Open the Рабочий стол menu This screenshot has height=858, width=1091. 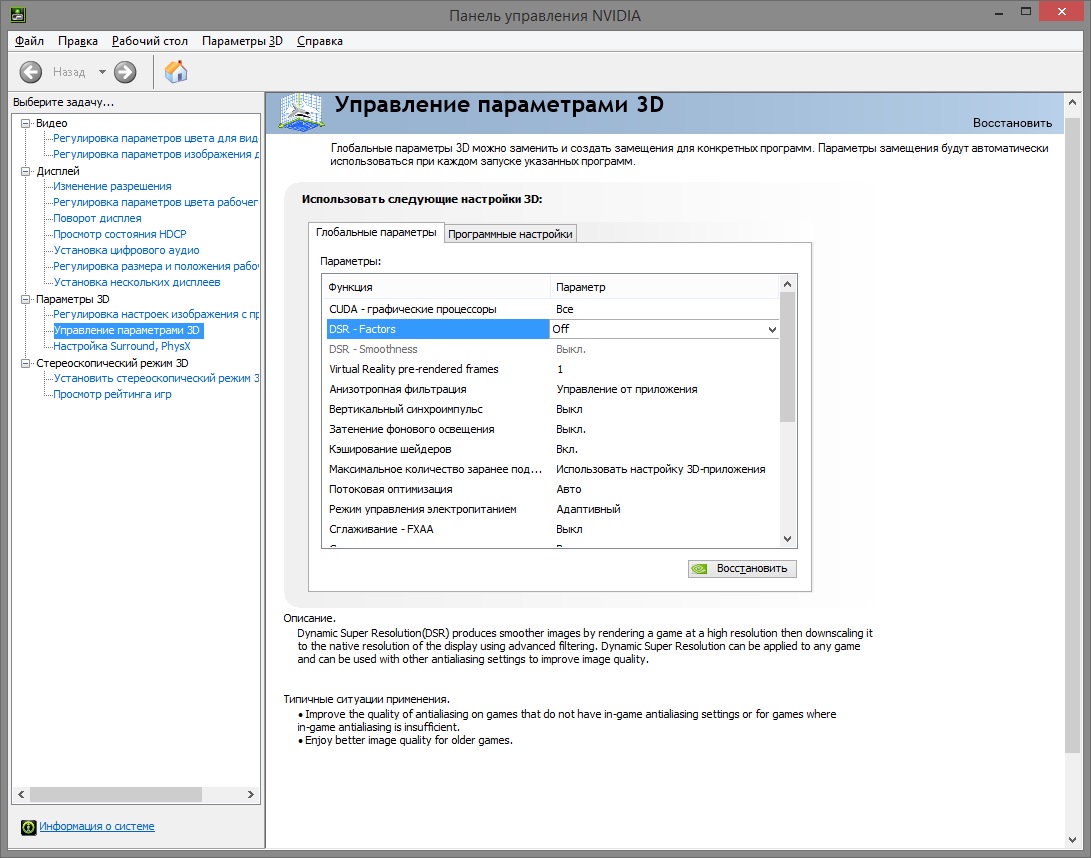pos(150,41)
